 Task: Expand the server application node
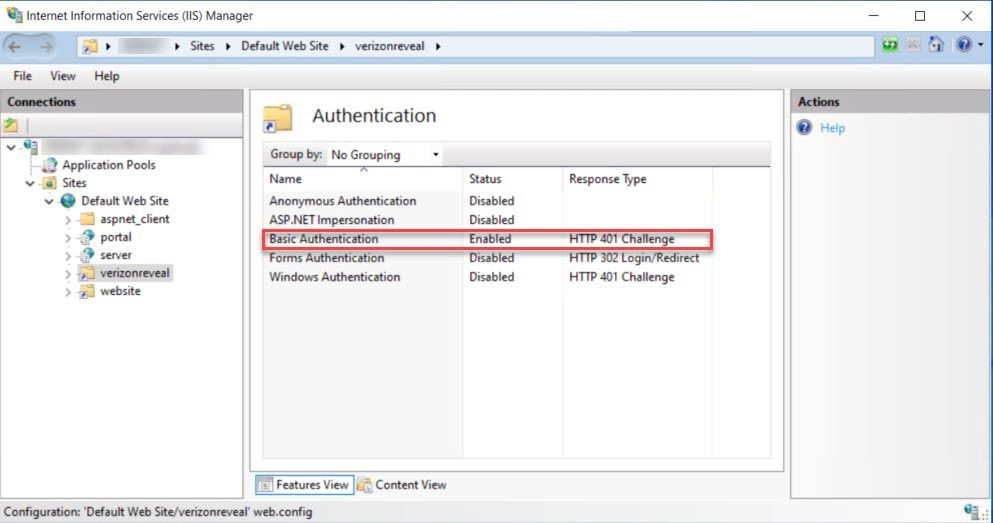[x=68, y=256]
